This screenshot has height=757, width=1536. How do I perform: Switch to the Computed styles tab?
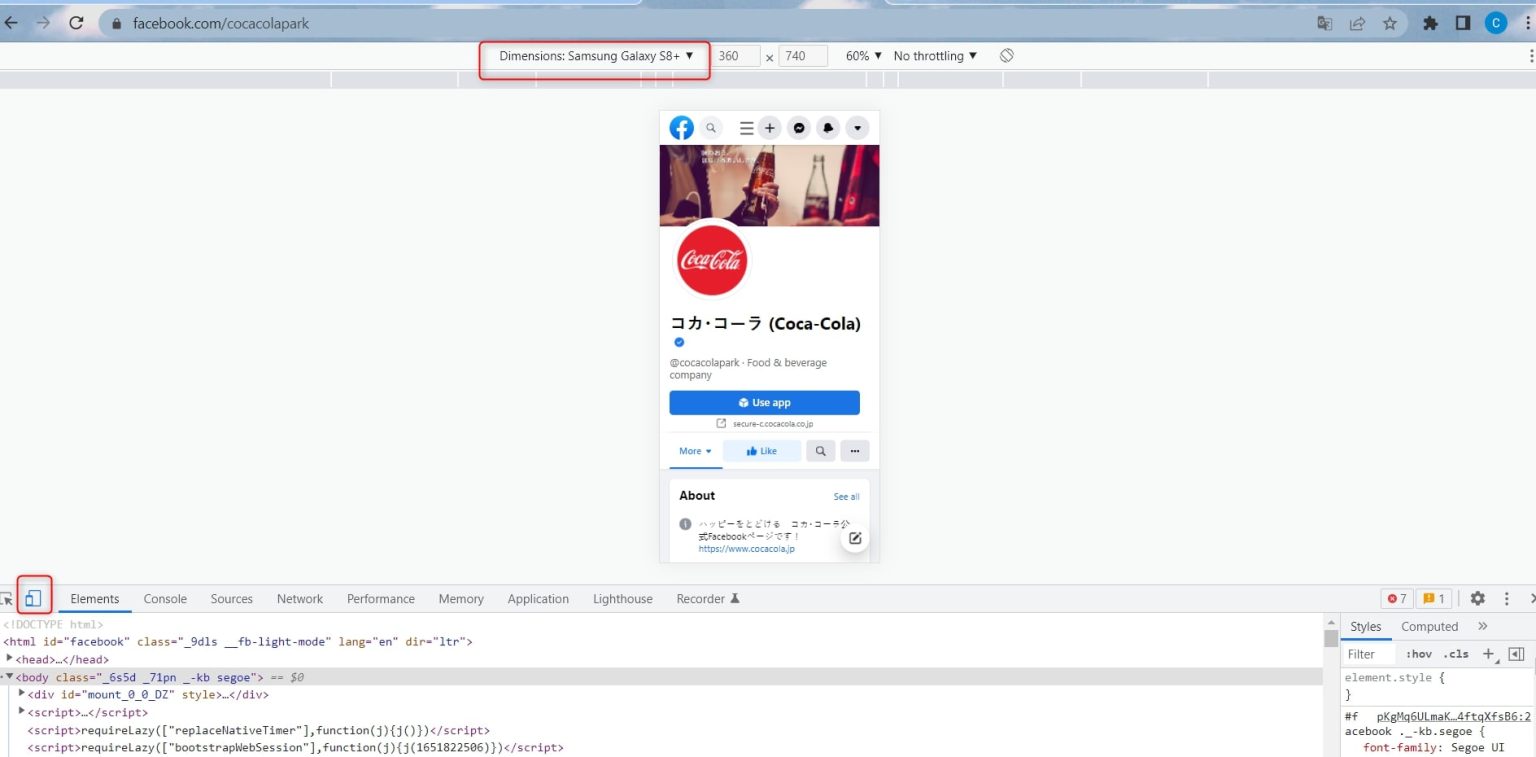(x=1428, y=626)
